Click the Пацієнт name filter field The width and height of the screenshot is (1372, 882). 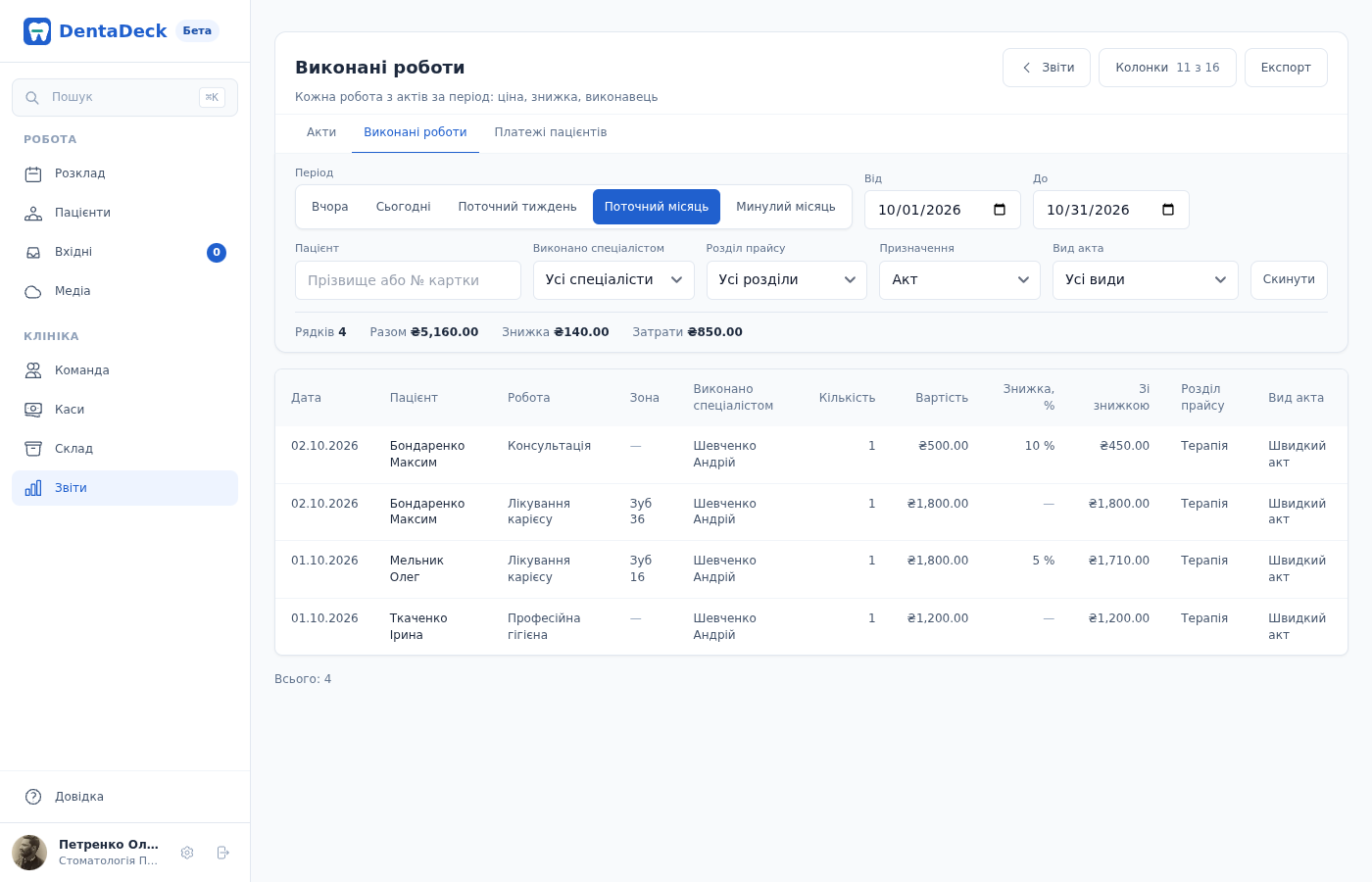(408, 280)
